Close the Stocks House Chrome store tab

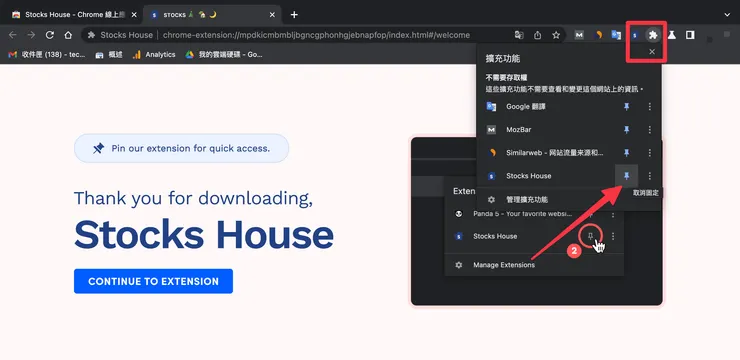[x=134, y=15]
